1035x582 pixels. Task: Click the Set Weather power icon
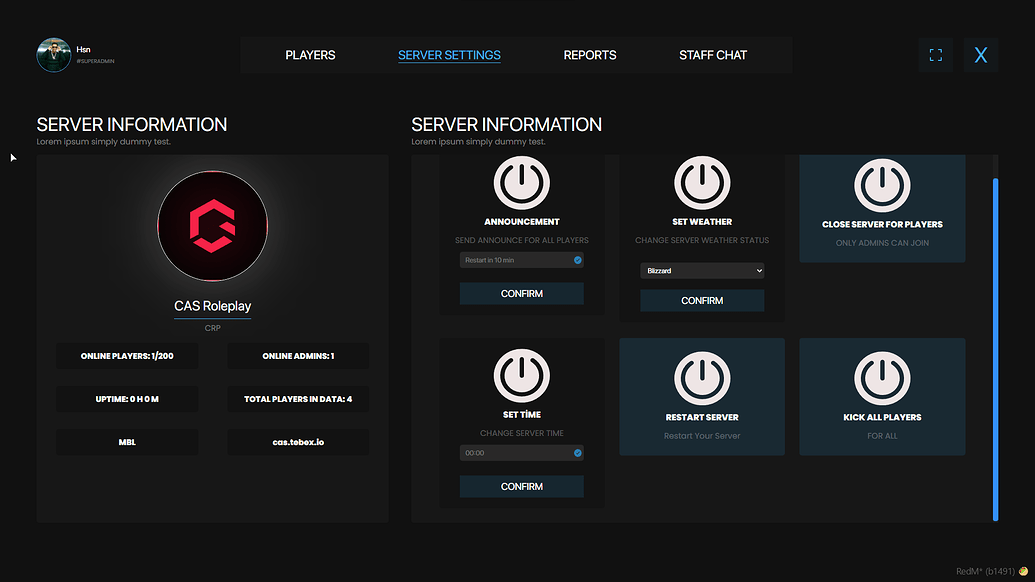(x=702, y=183)
